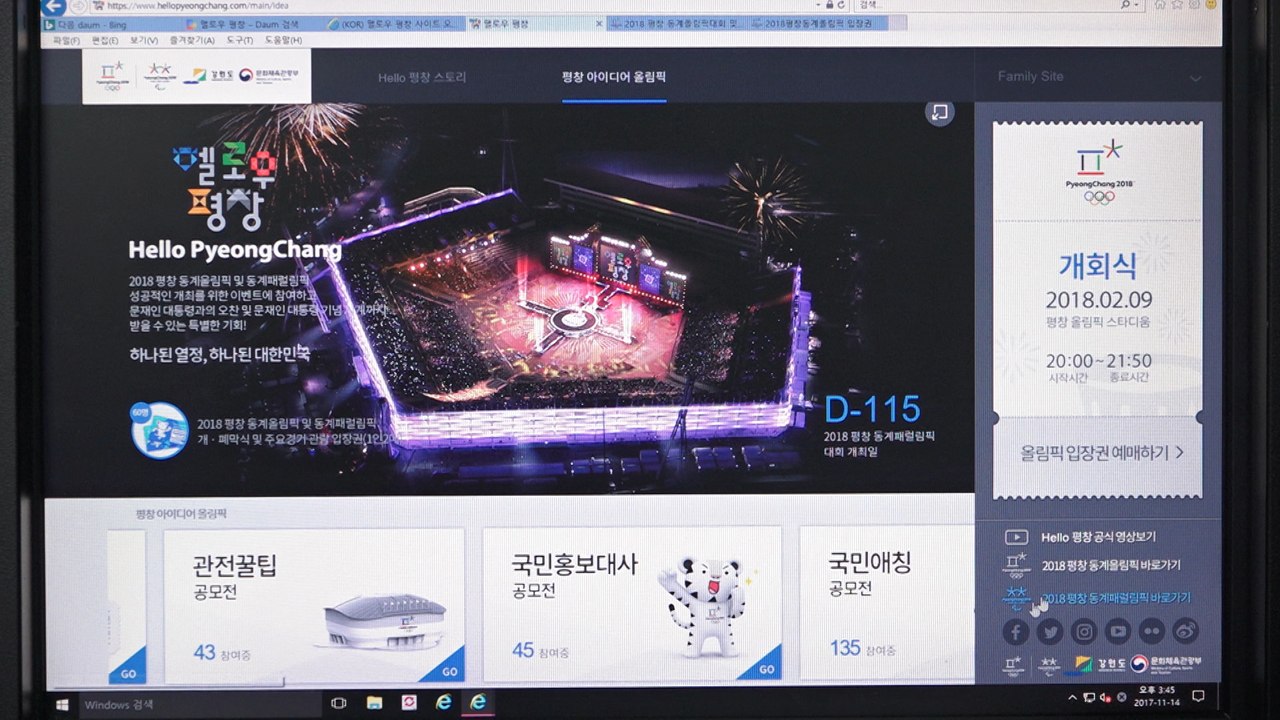The width and height of the screenshot is (1280, 720).
Task: Click the PyeongChang 2018 emblem on the ticket card
Action: (x=1098, y=170)
